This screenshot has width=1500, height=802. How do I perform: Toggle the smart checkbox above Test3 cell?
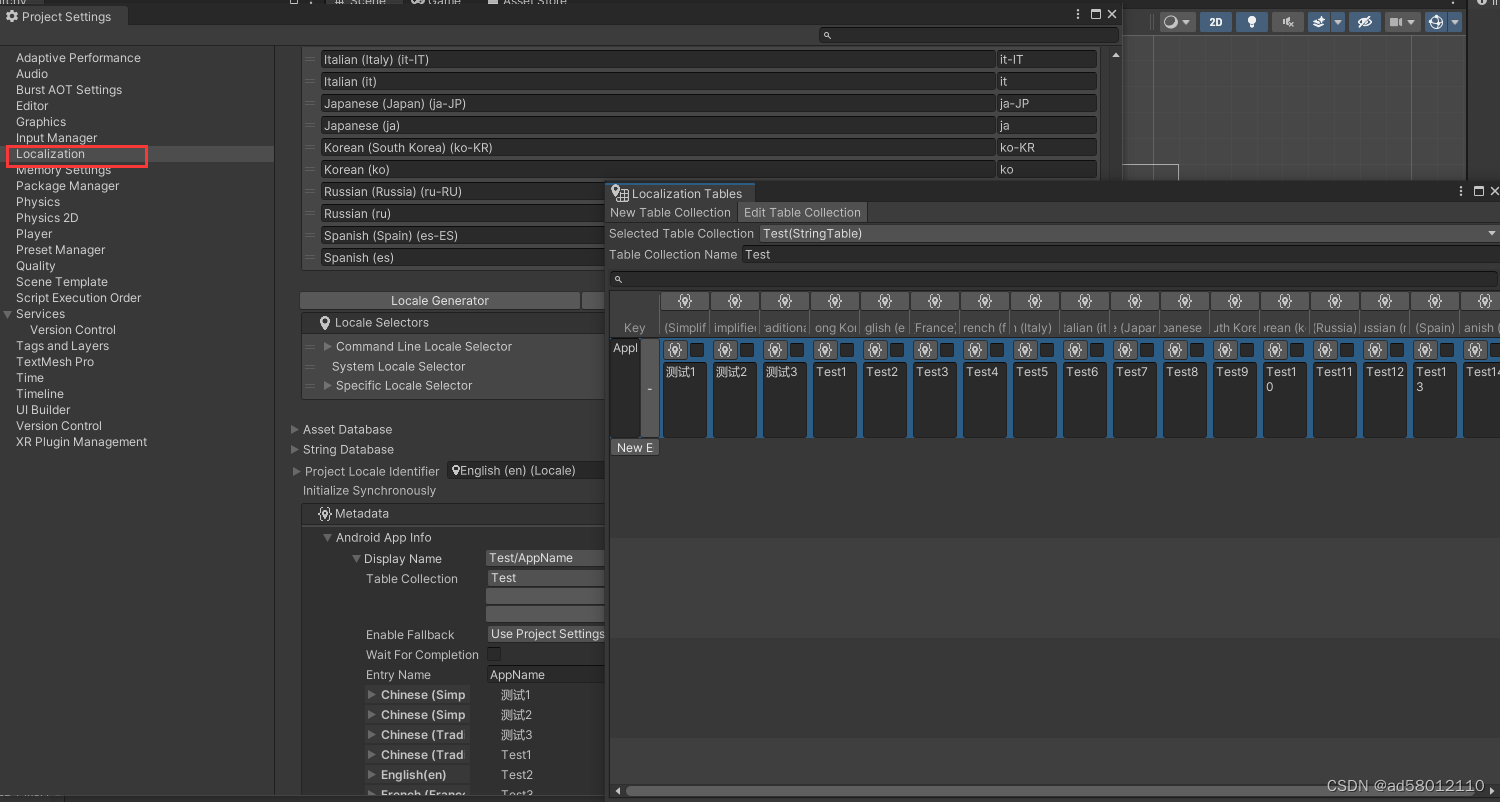[947, 350]
